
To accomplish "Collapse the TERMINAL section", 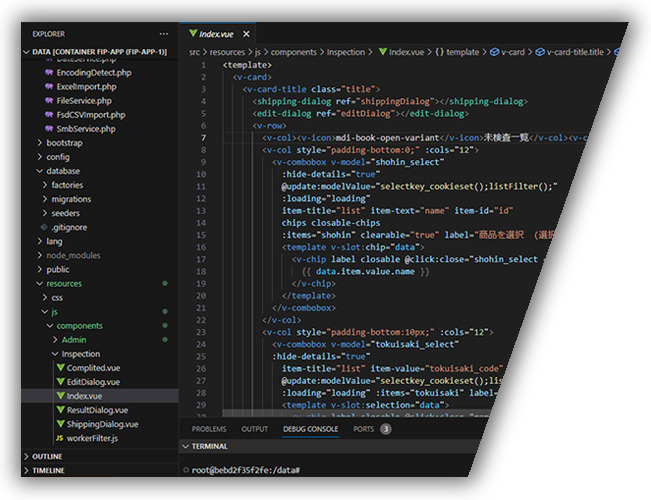I will [x=186, y=446].
